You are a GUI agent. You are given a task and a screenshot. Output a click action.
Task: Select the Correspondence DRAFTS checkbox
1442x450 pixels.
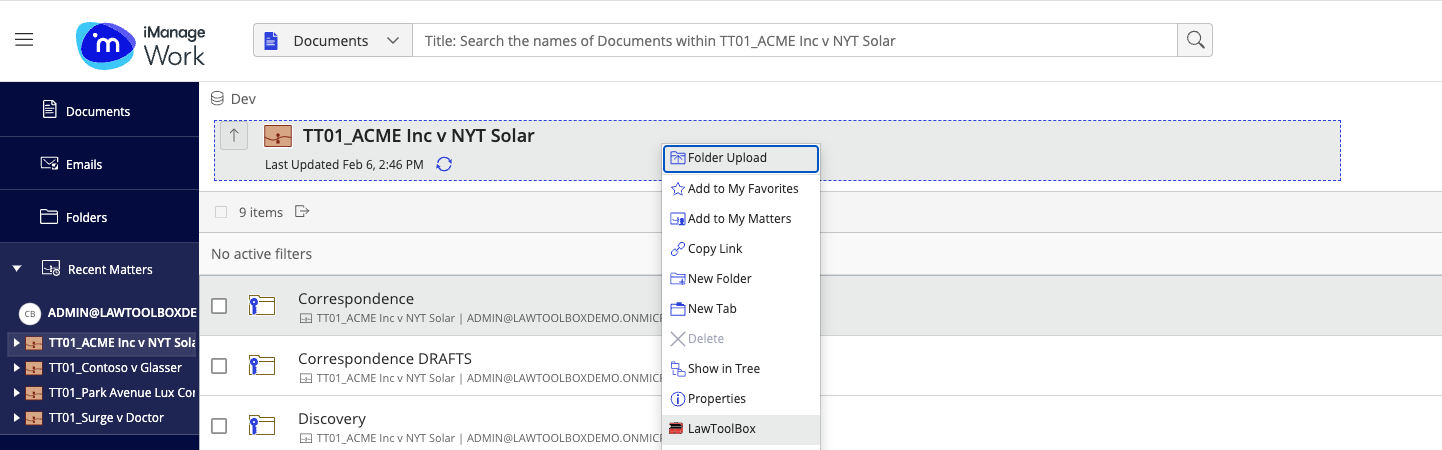tap(220, 366)
